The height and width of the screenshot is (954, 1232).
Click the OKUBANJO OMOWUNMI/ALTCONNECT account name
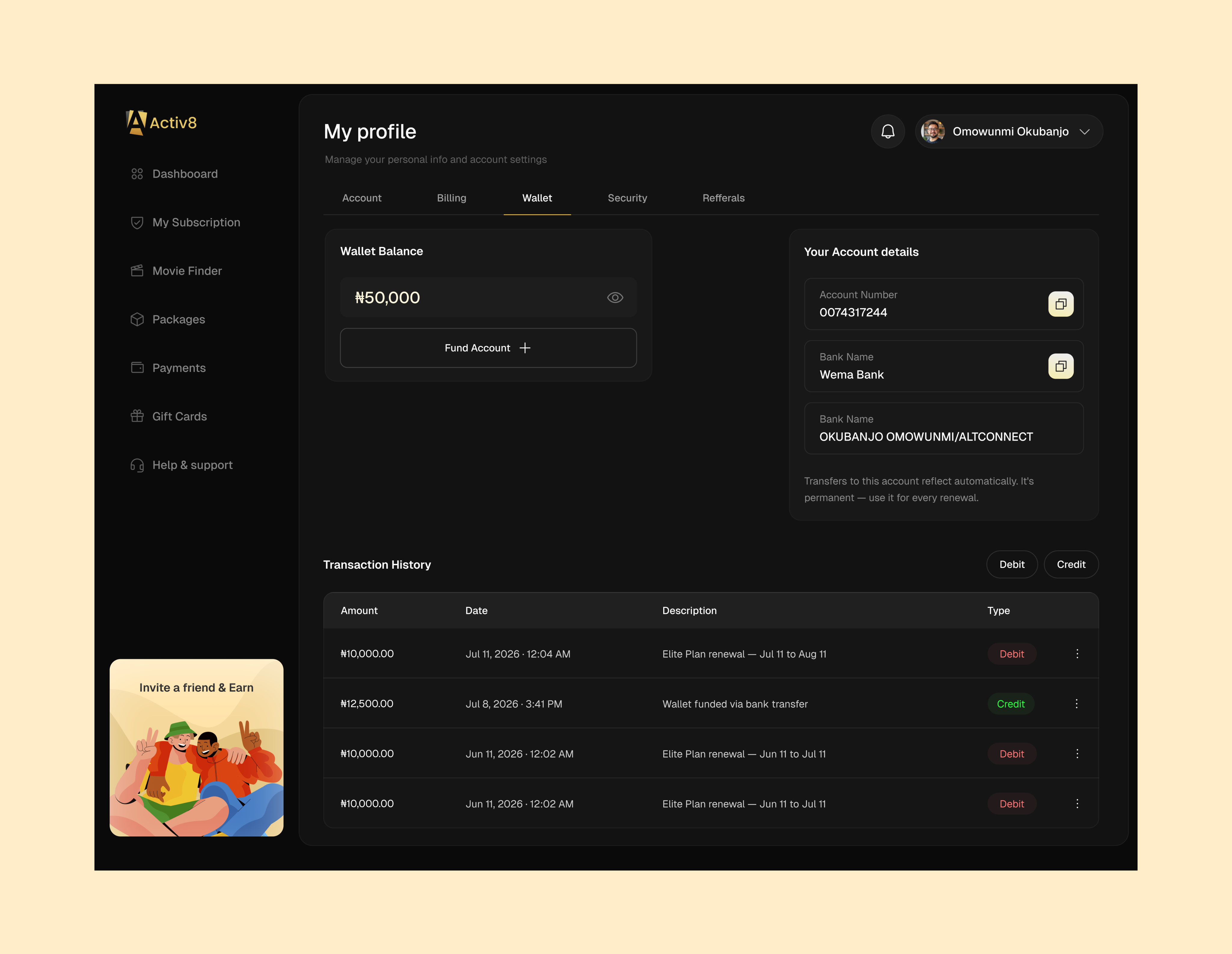(926, 437)
